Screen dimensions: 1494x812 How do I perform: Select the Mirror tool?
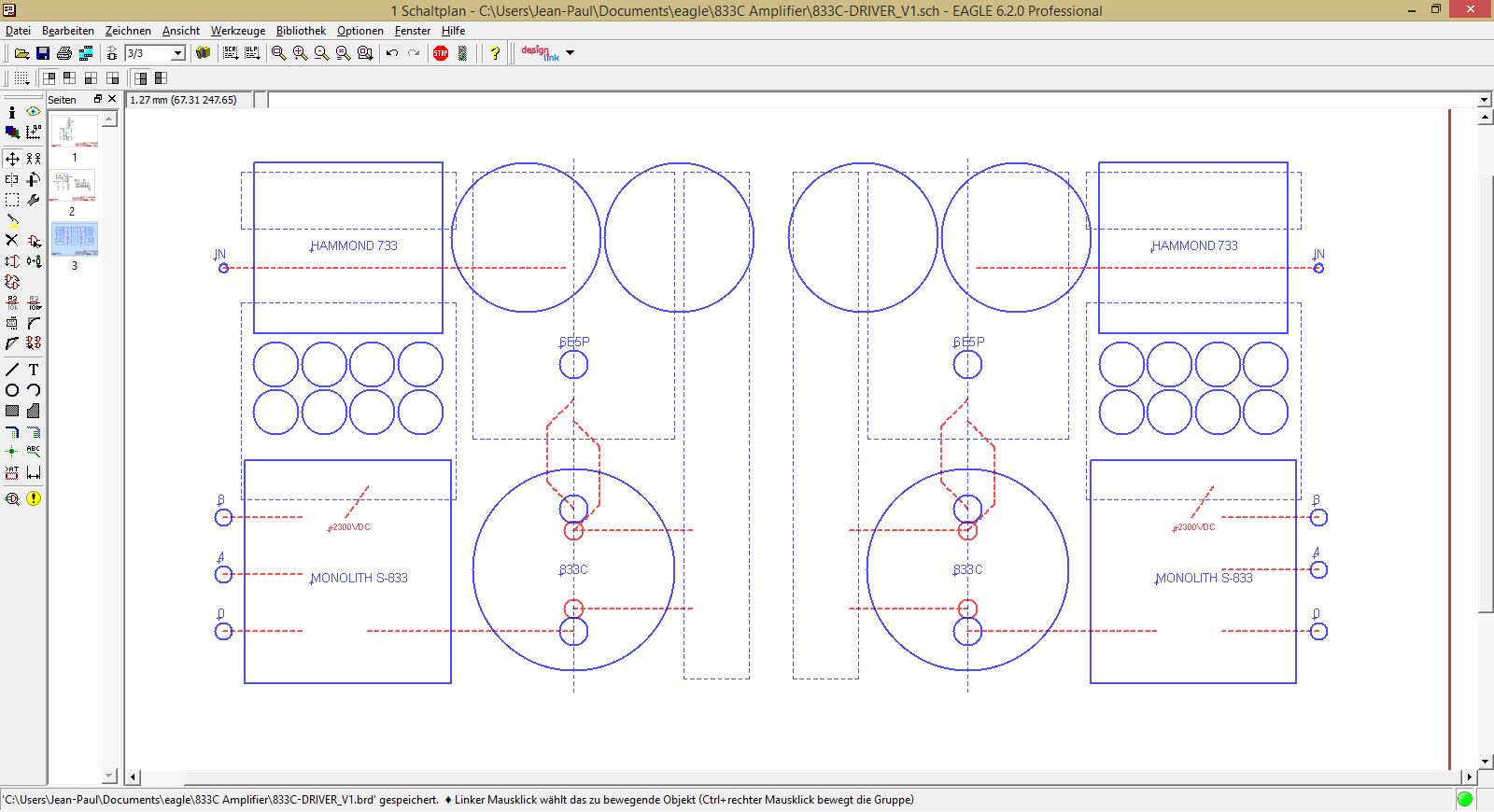point(12,179)
